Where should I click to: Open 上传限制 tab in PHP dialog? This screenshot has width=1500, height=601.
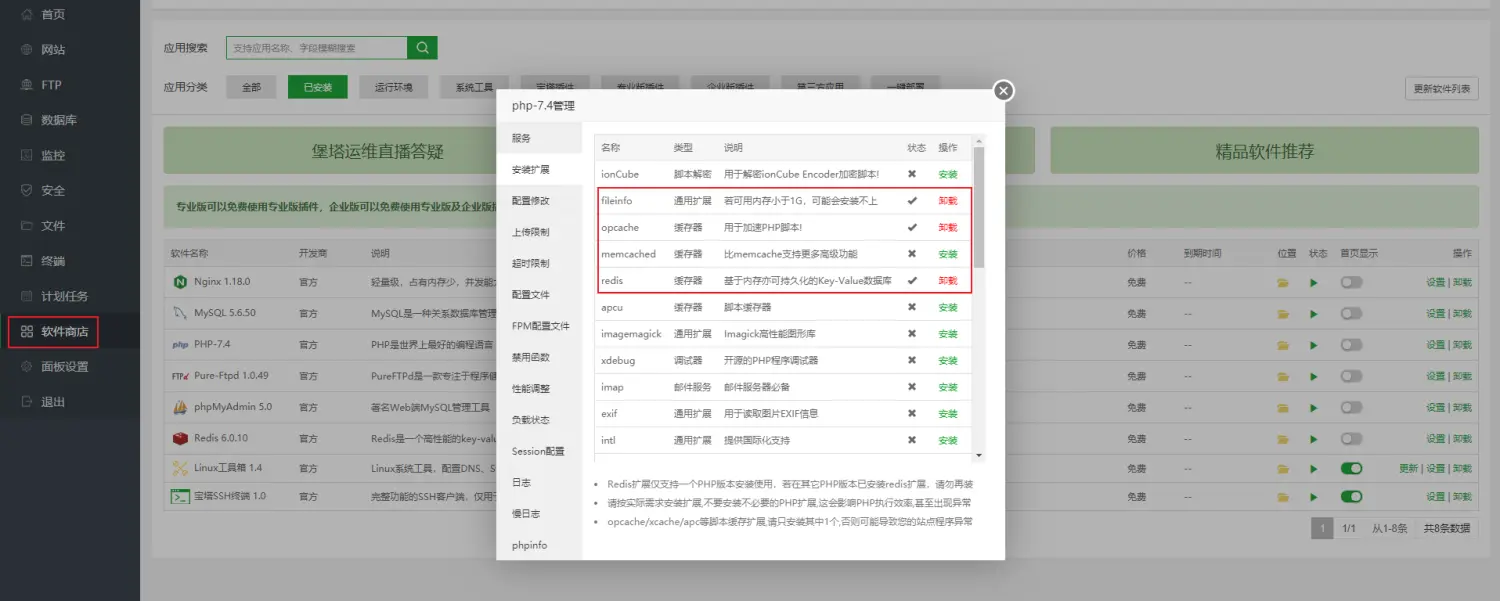click(x=539, y=232)
